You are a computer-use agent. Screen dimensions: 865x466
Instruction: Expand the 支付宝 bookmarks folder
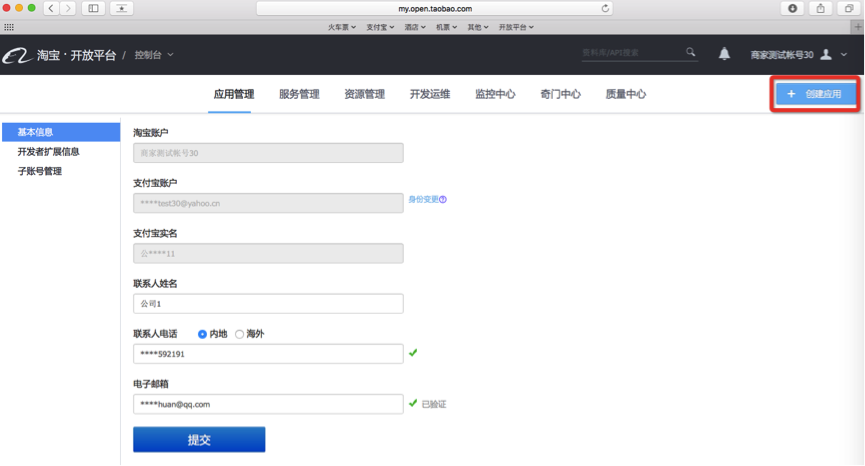[380, 27]
